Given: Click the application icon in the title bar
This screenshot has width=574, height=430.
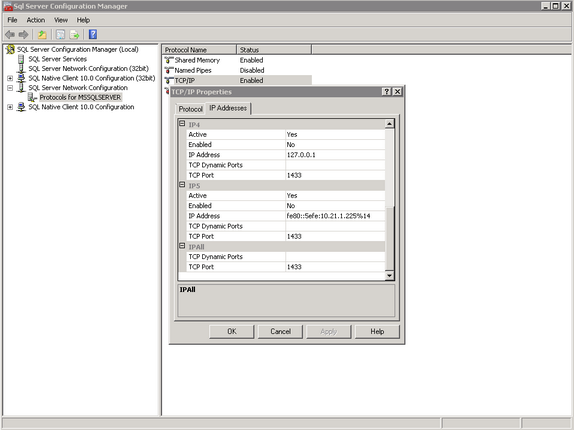Looking at the screenshot, I should tap(8, 6).
